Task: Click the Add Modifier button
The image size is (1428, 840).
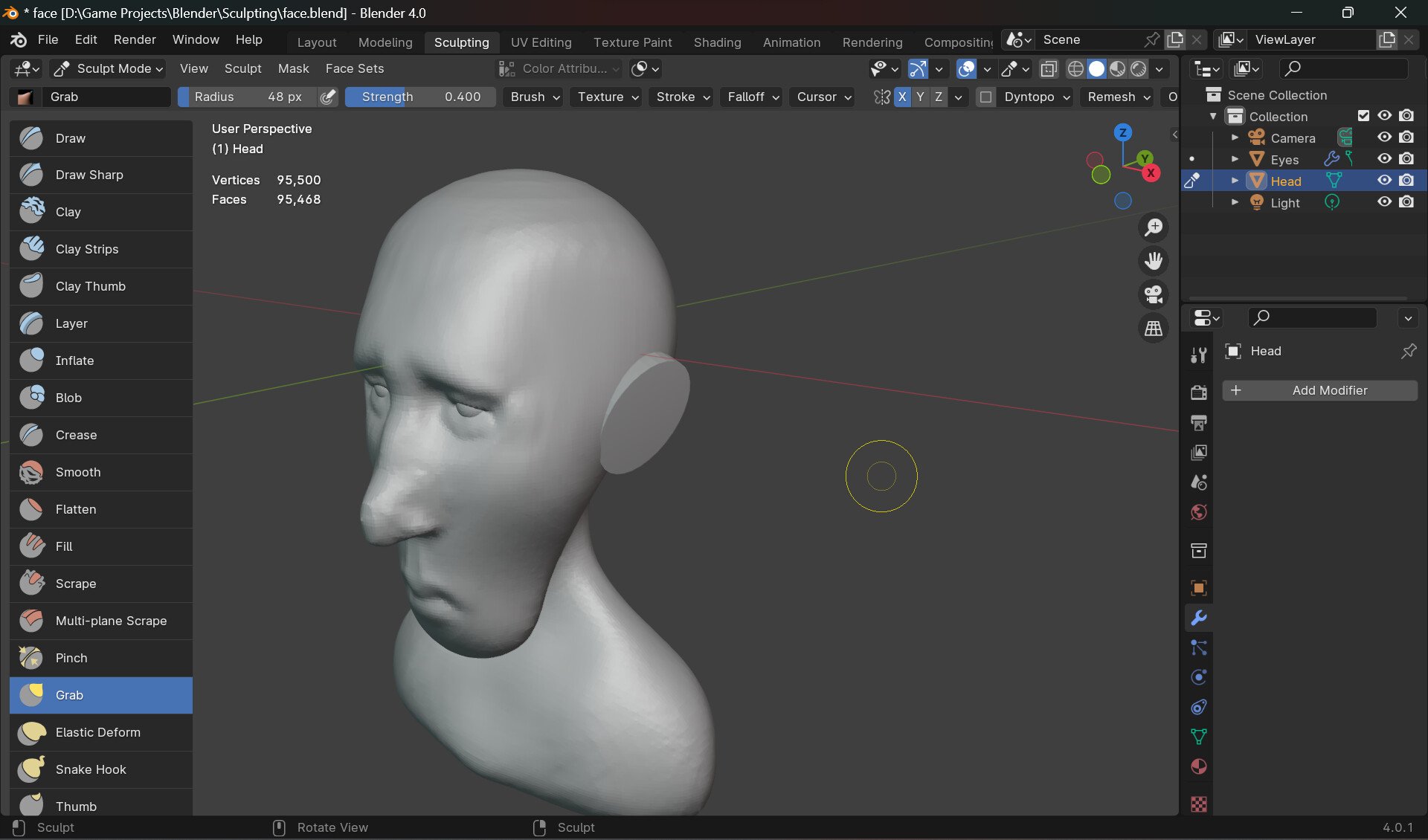Action: (1319, 390)
